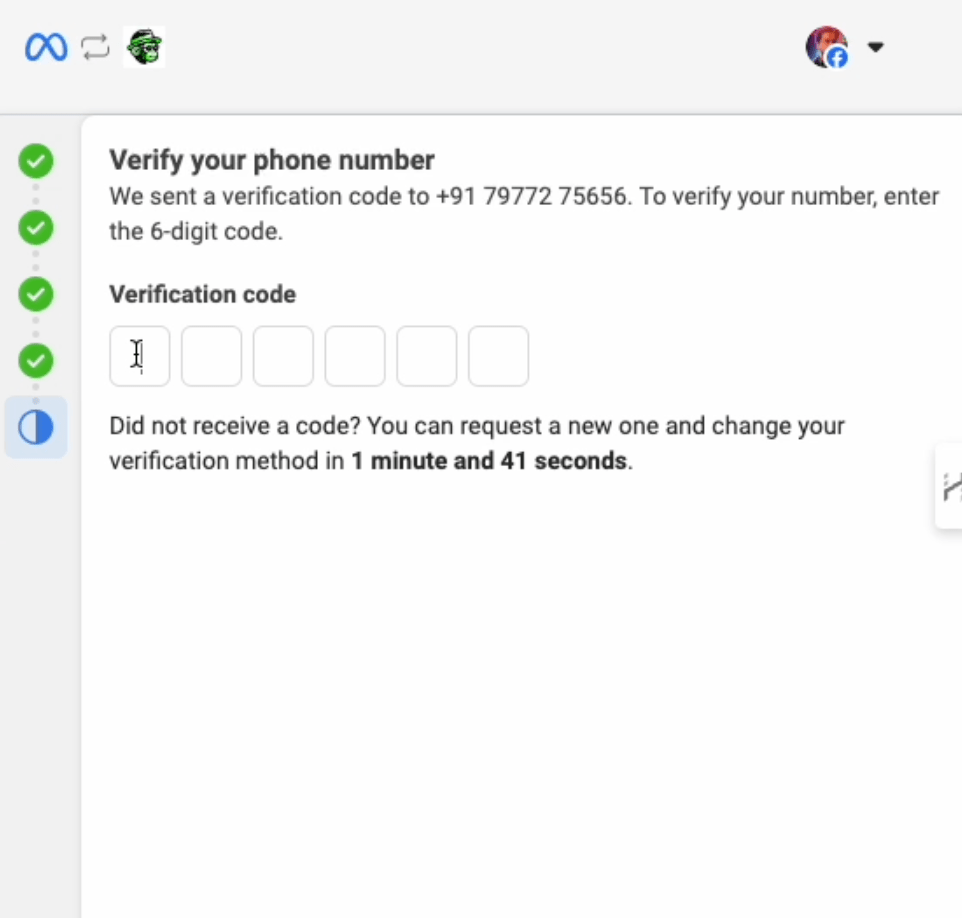
Task: Jump to the fourth green checkmark step
Action: click(36, 361)
